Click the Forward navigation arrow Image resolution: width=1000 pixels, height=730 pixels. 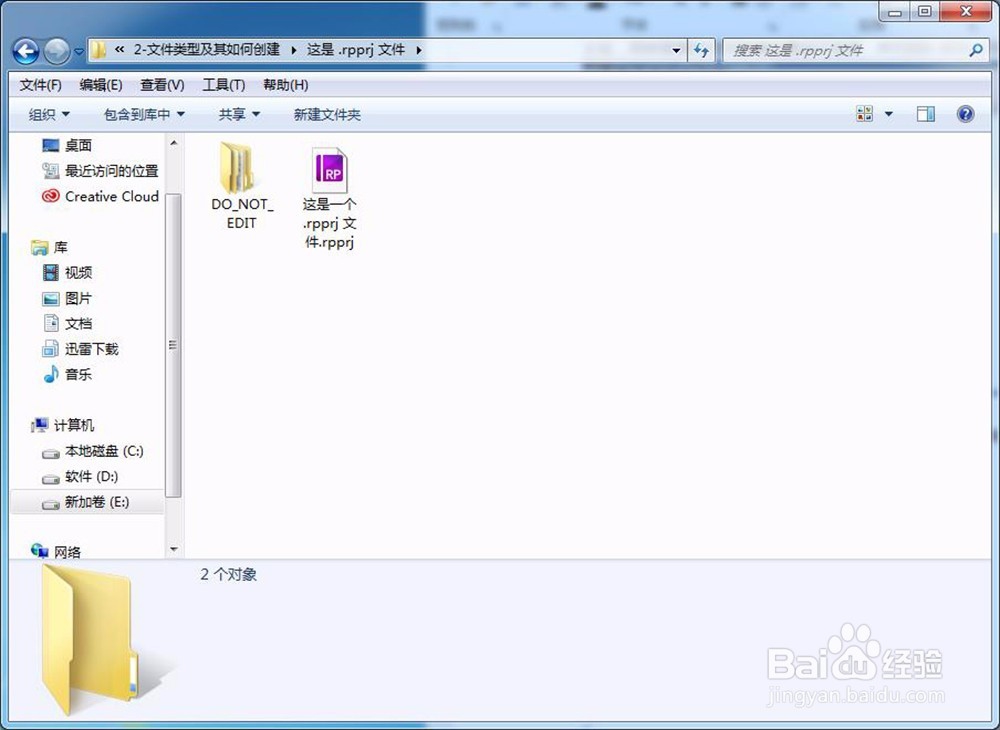click(x=57, y=51)
